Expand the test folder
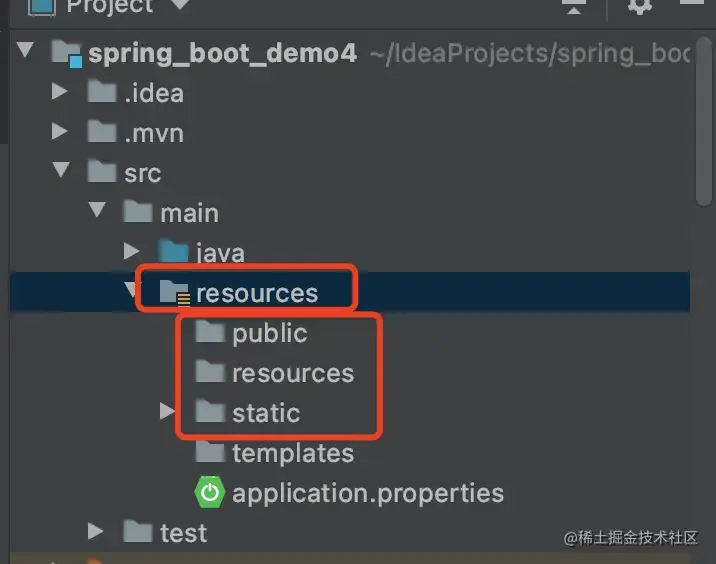The image size is (716, 564). click(x=95, y=531)
